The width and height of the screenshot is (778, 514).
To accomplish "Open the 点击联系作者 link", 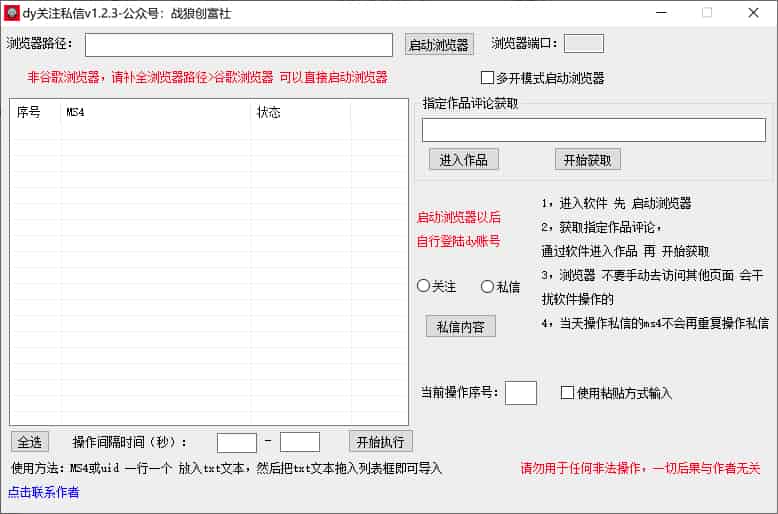I will [x=43, y=492].
